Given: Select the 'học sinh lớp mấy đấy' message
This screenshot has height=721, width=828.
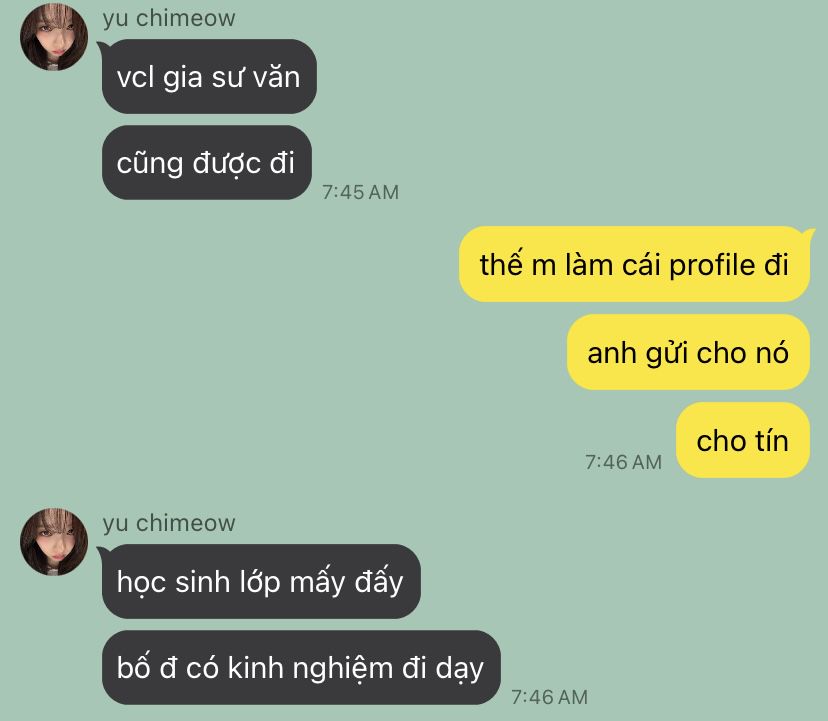Looking at the screenshot, I should (261, 582).
